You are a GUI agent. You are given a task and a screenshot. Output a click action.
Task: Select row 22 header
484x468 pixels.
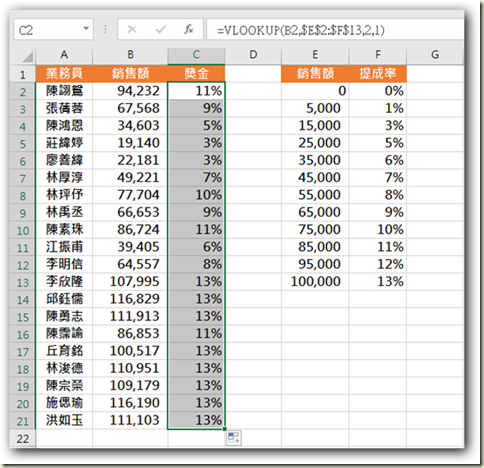tap(22, 438)
